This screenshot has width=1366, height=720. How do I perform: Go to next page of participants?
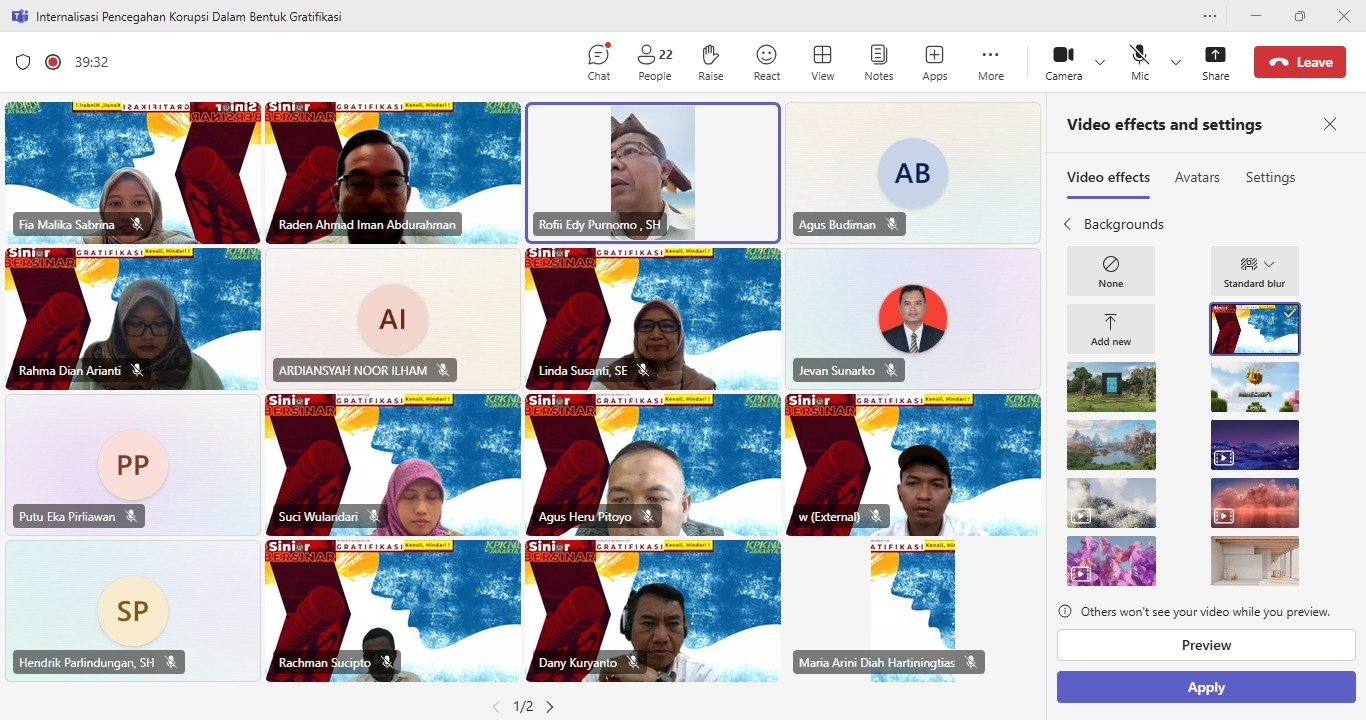(549, 707)
